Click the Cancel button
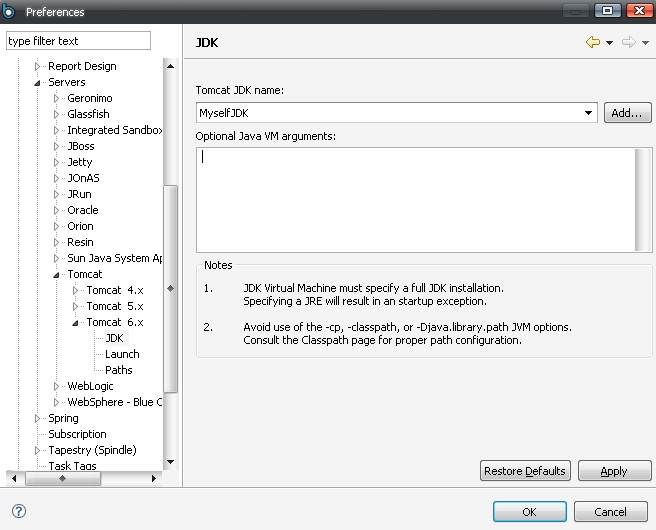656x530 pixels. coord(610,512)
